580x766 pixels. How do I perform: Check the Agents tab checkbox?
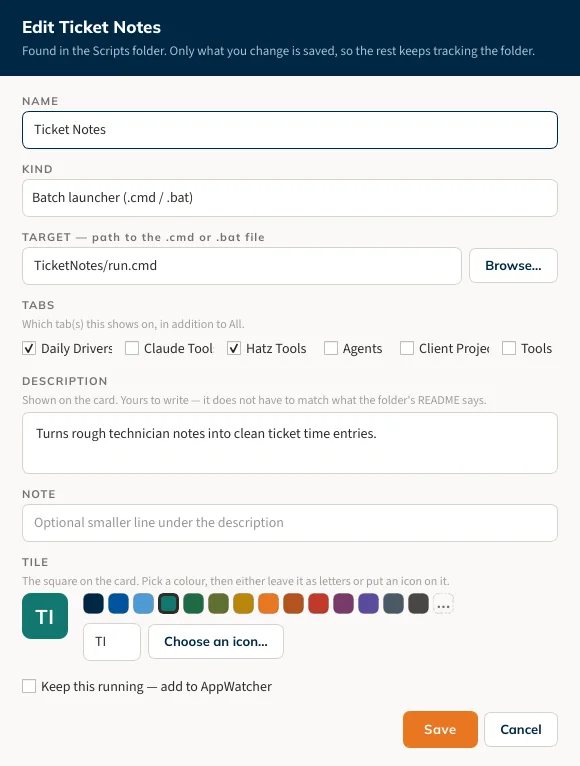331,348
